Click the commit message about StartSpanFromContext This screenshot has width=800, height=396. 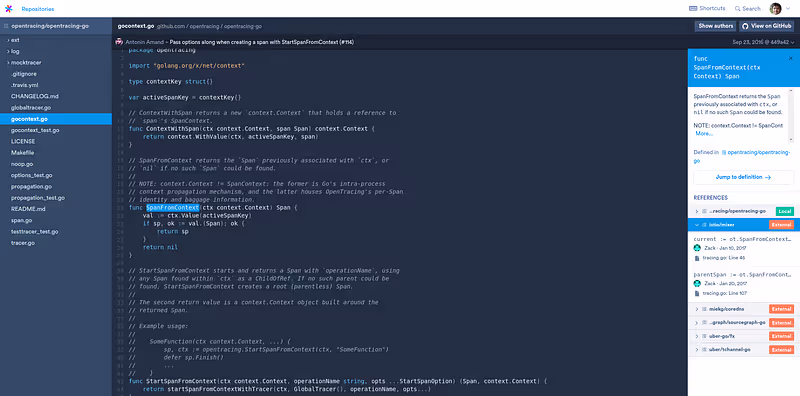pos(261,42)
